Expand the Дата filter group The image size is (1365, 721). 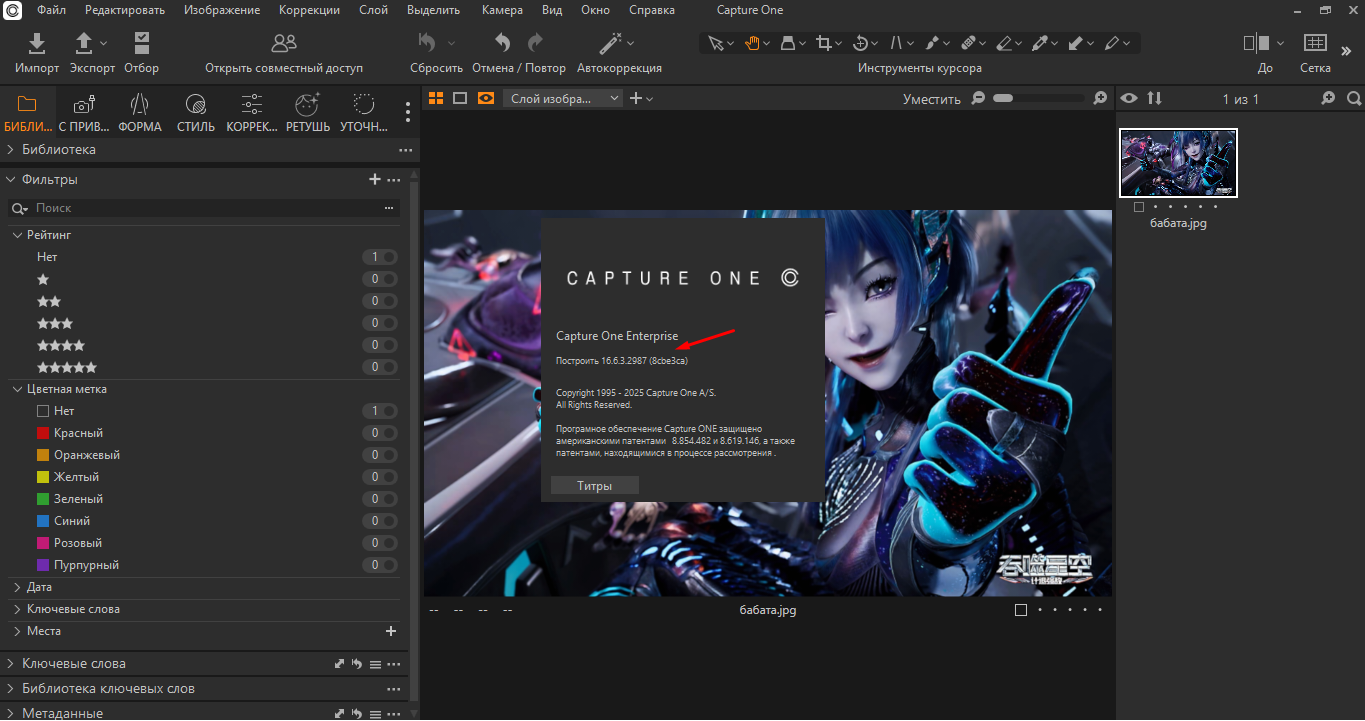[x=17, y=587]
